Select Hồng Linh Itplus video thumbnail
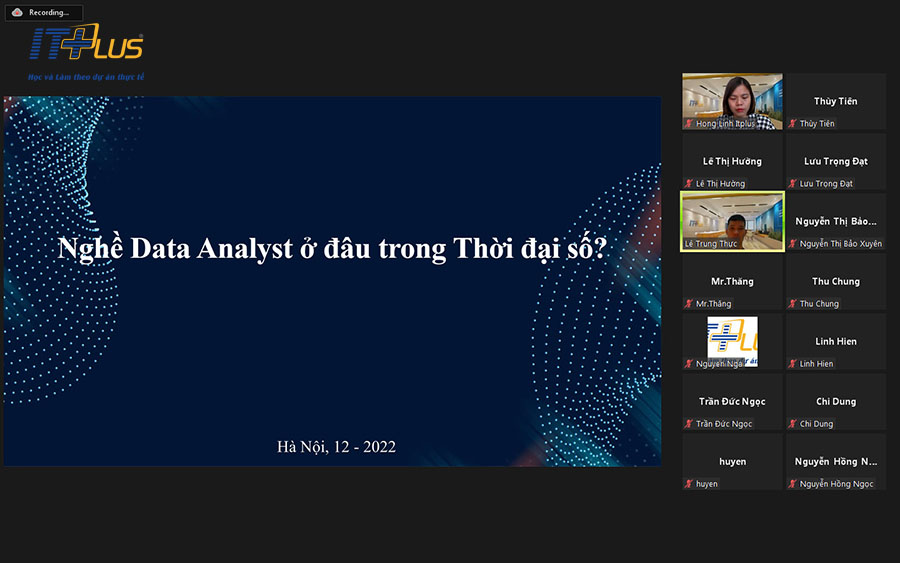 click(732, 100)
